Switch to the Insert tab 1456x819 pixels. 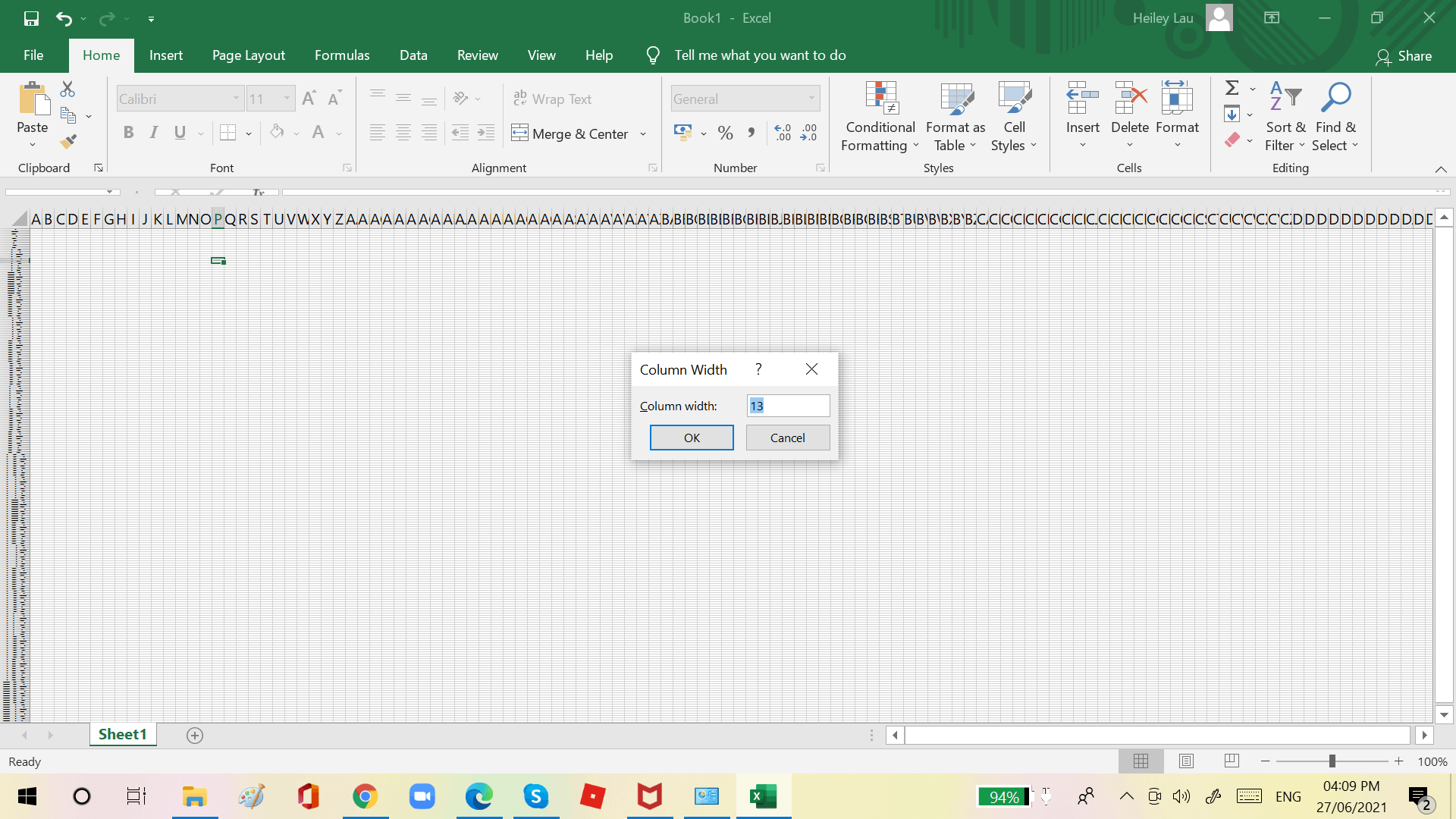pos(165,55)
